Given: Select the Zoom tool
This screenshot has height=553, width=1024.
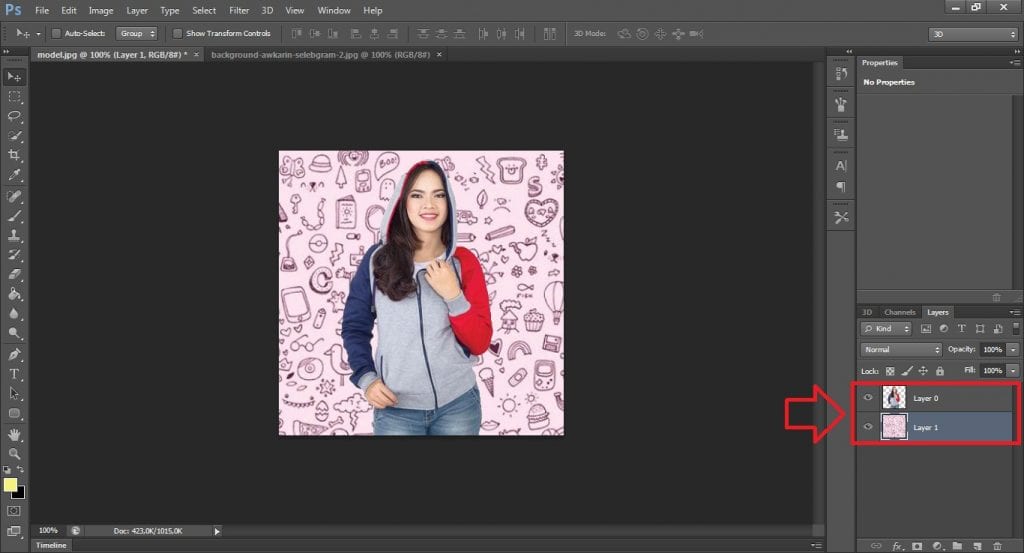Looking at the screenshot, I should pos(14,453).
